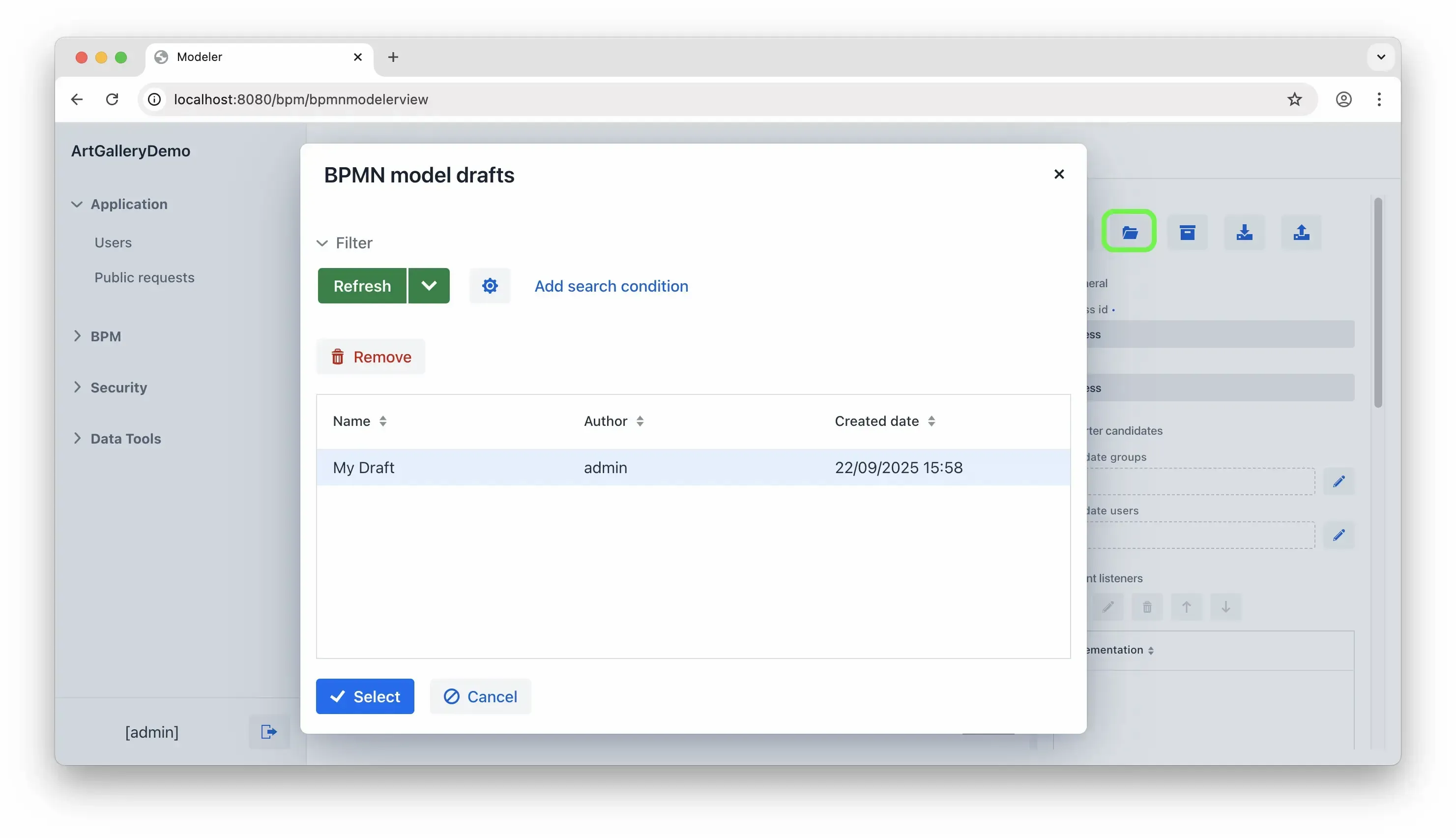Select the My Draft table row
The image size is (1456, 838).
click(693, 467)
